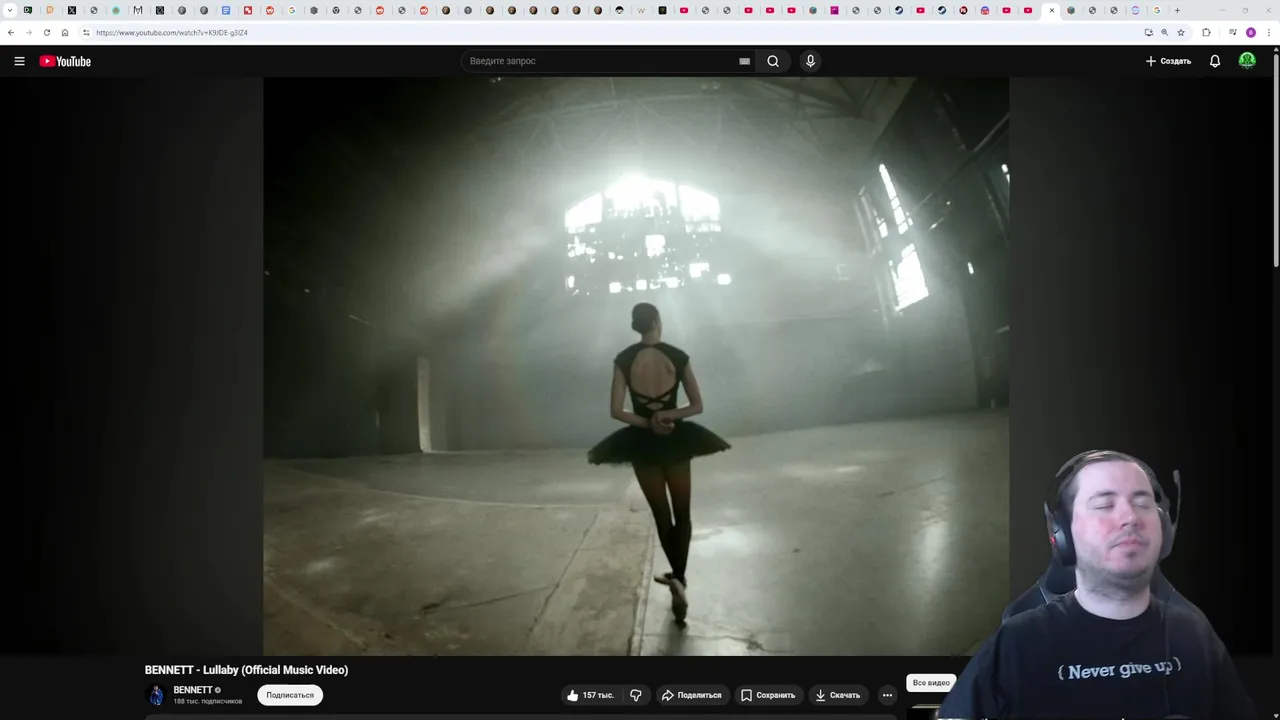Start voice search with the microphone icon
Screen dimensions: 1280x720
click(810, 61)
